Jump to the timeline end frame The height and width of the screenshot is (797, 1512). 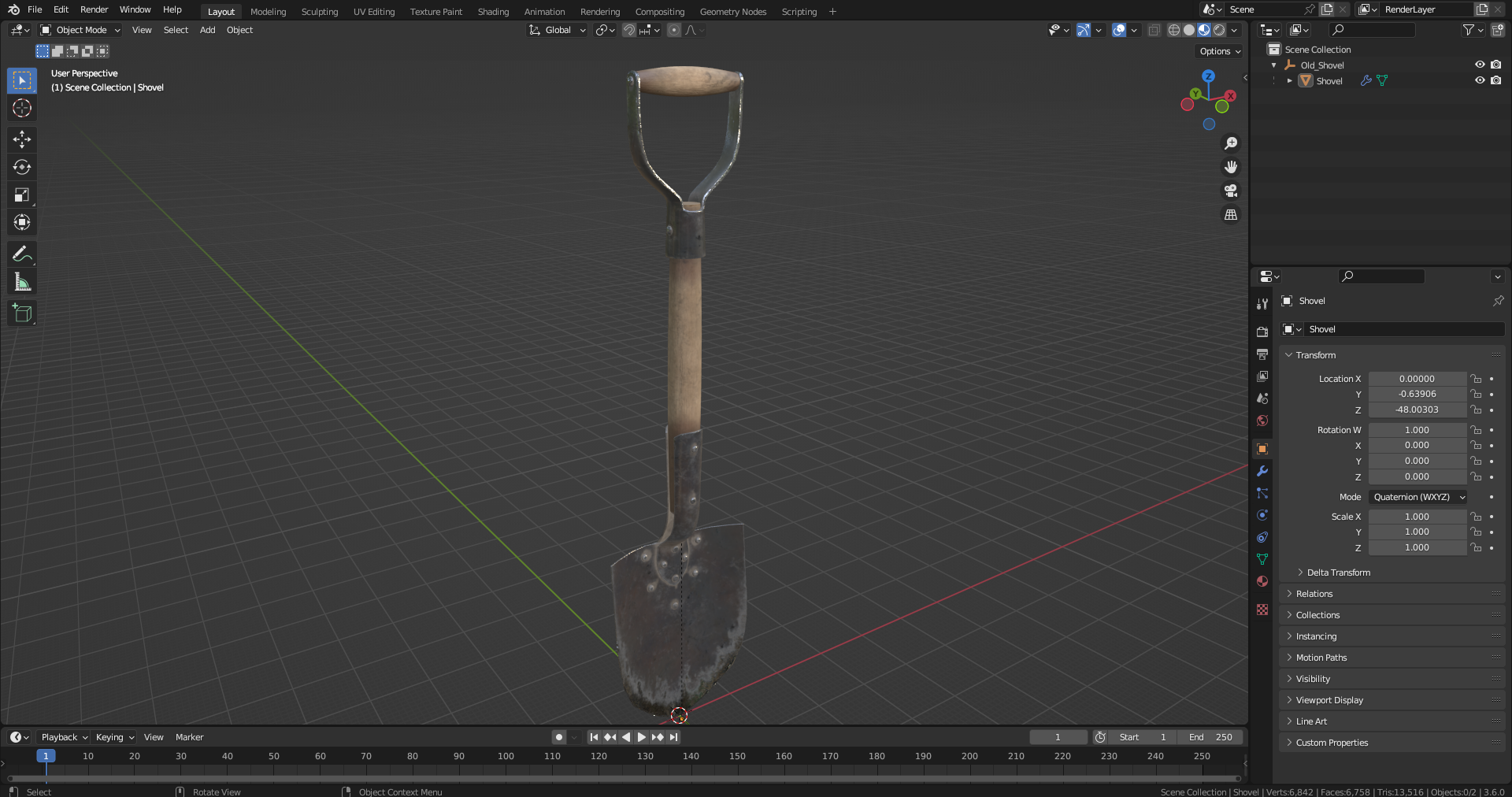pyautogui.click(x=673, y=737)
